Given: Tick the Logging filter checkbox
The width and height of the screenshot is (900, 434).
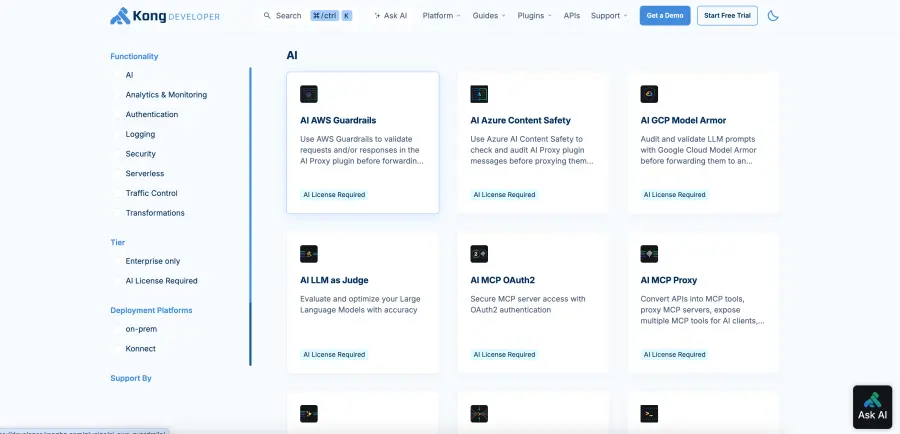Looking at the screenshot, I should tap(117, 134).
